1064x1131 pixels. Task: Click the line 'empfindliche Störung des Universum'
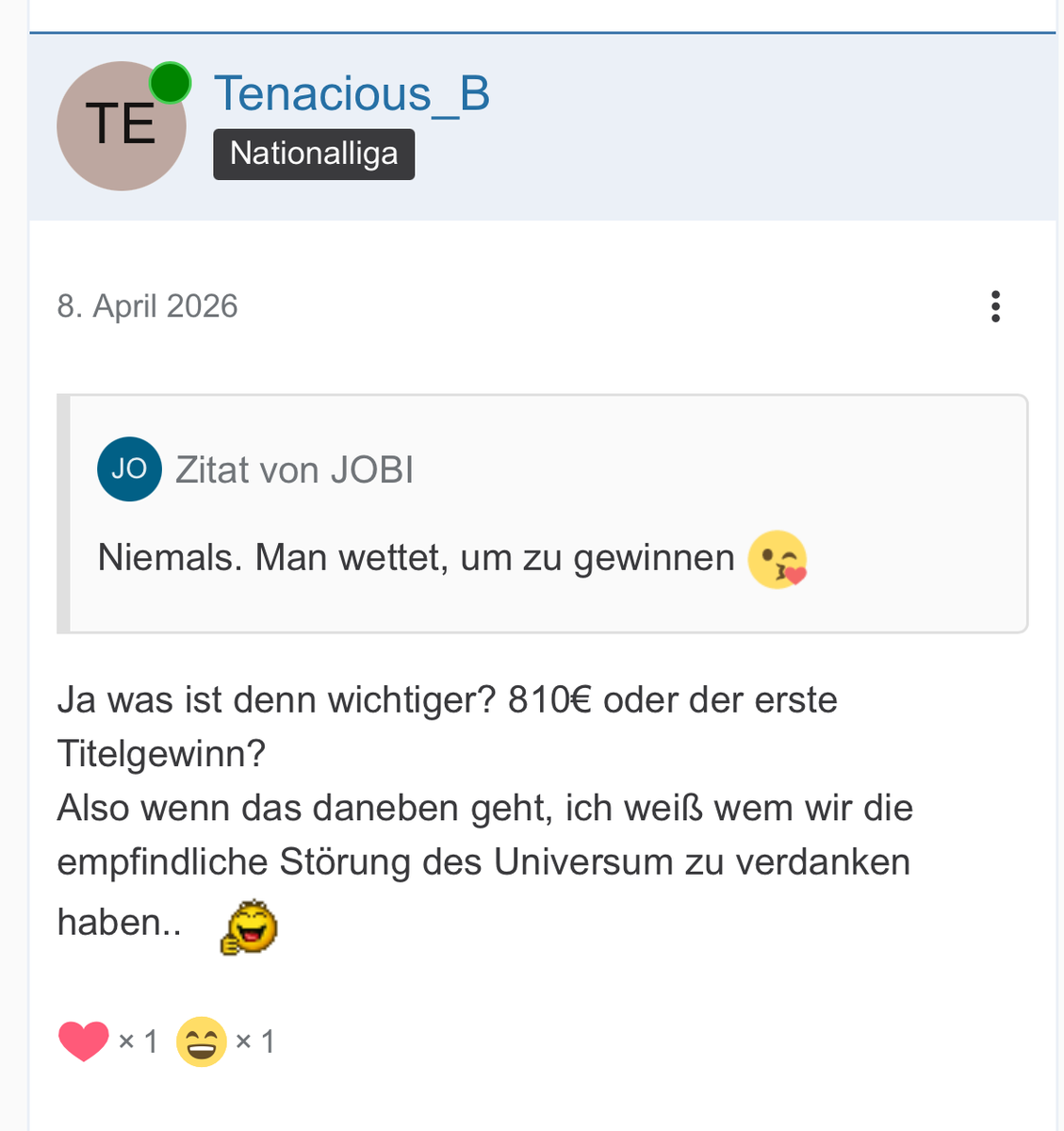click(483, 861)
